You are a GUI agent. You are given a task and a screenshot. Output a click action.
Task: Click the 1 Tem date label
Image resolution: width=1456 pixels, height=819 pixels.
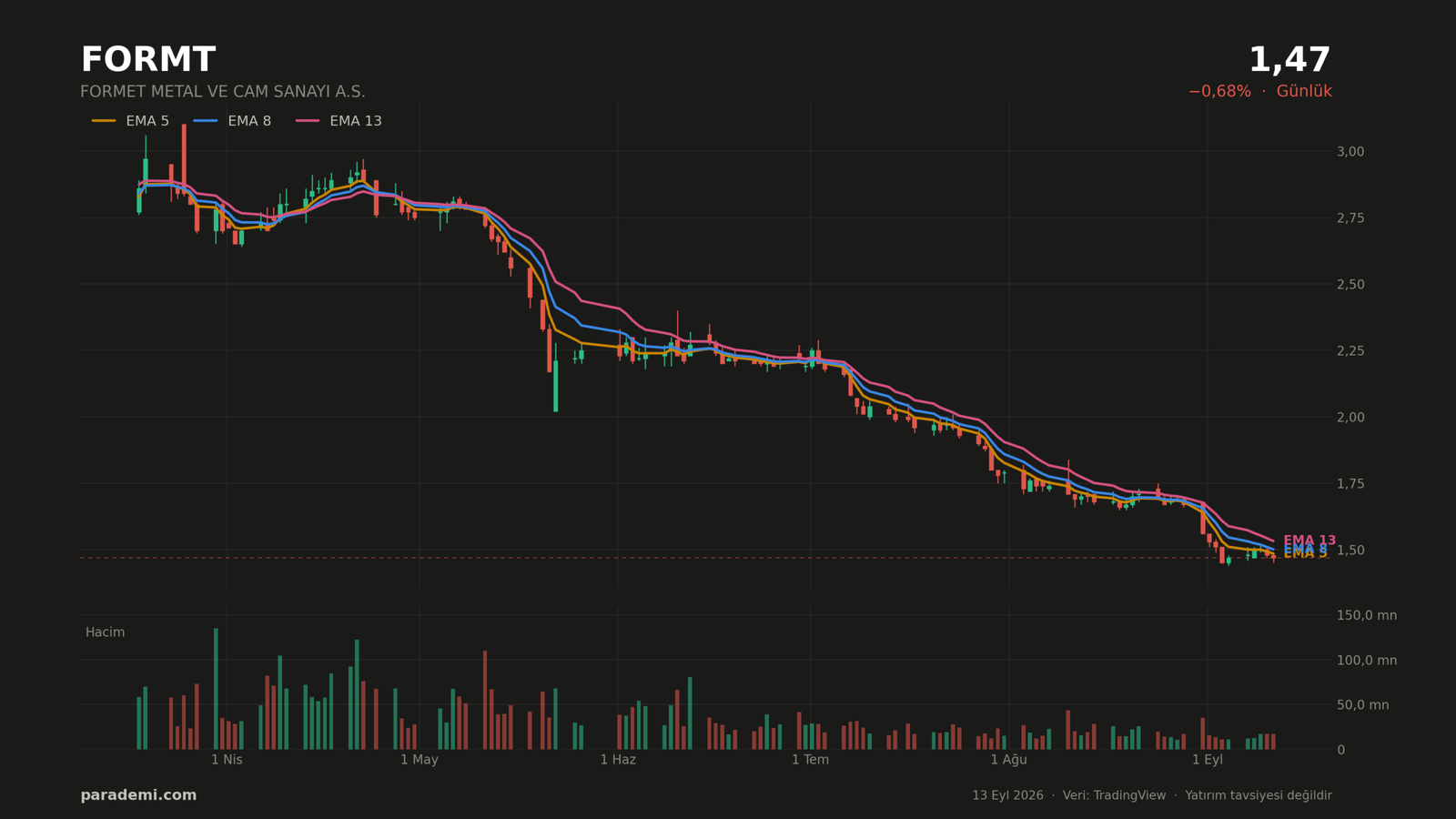coord(810,760)
